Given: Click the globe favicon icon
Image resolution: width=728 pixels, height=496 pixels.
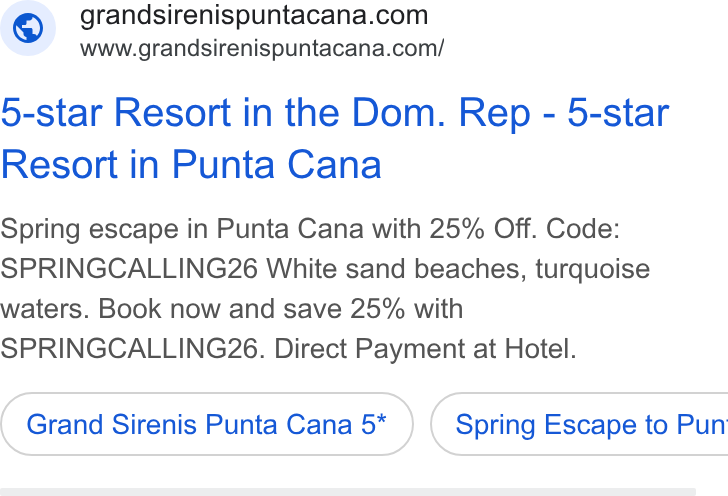Looking at the screenshot, I should pos(28,28).
